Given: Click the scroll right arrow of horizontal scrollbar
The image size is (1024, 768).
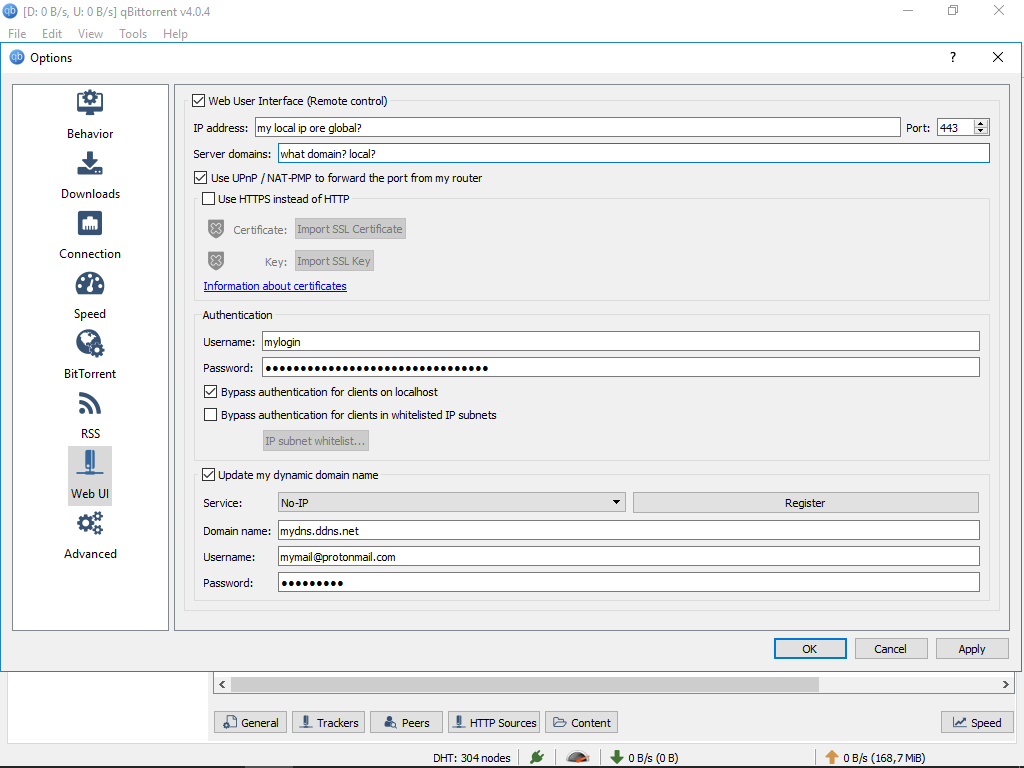Looking at the screenshot, I should click(x=1006, y=684).
